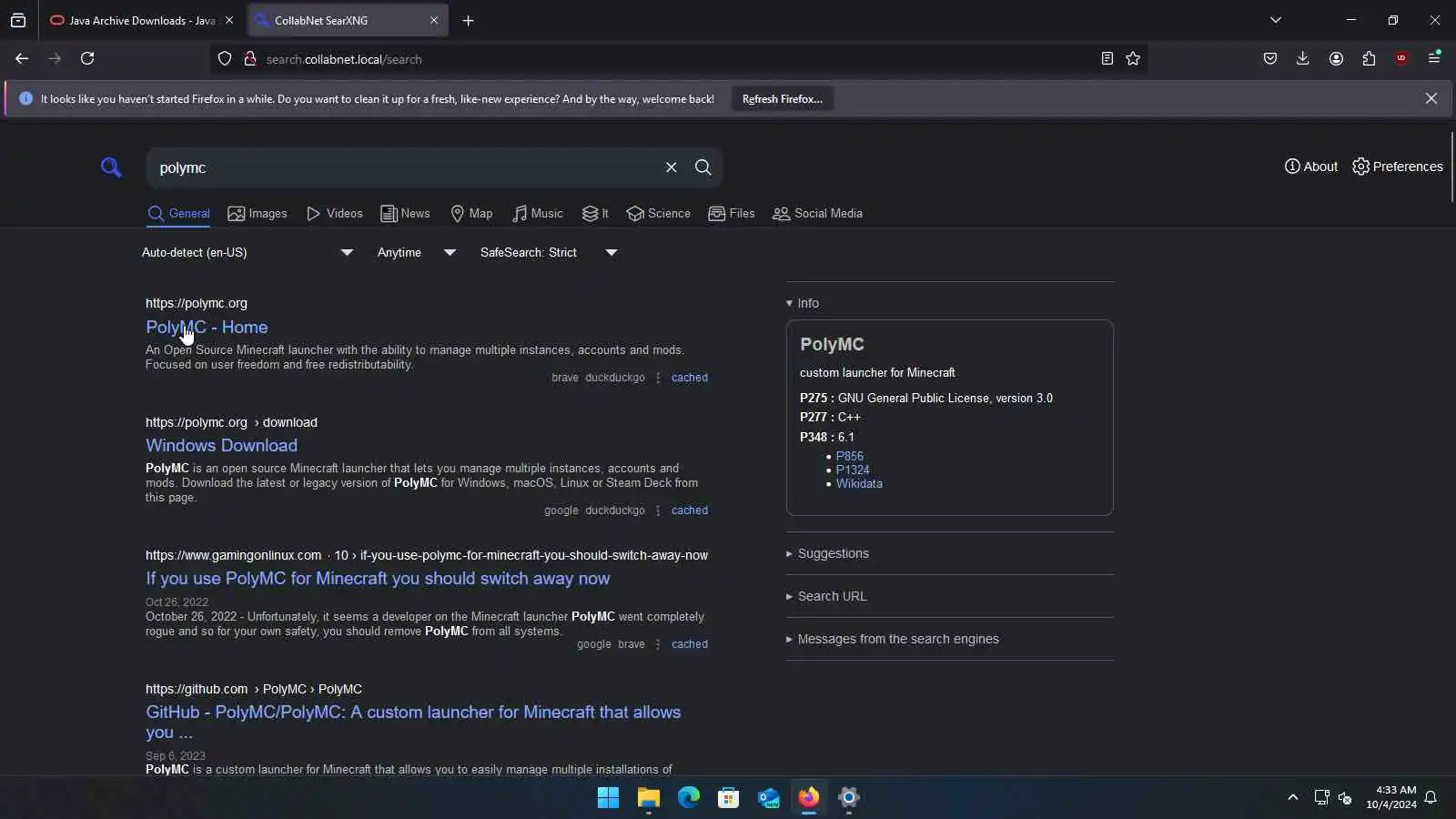This screenshot has width=1456, height=819.
Task: Open cached version of PolyMC Home
Action: coord(690,378)
